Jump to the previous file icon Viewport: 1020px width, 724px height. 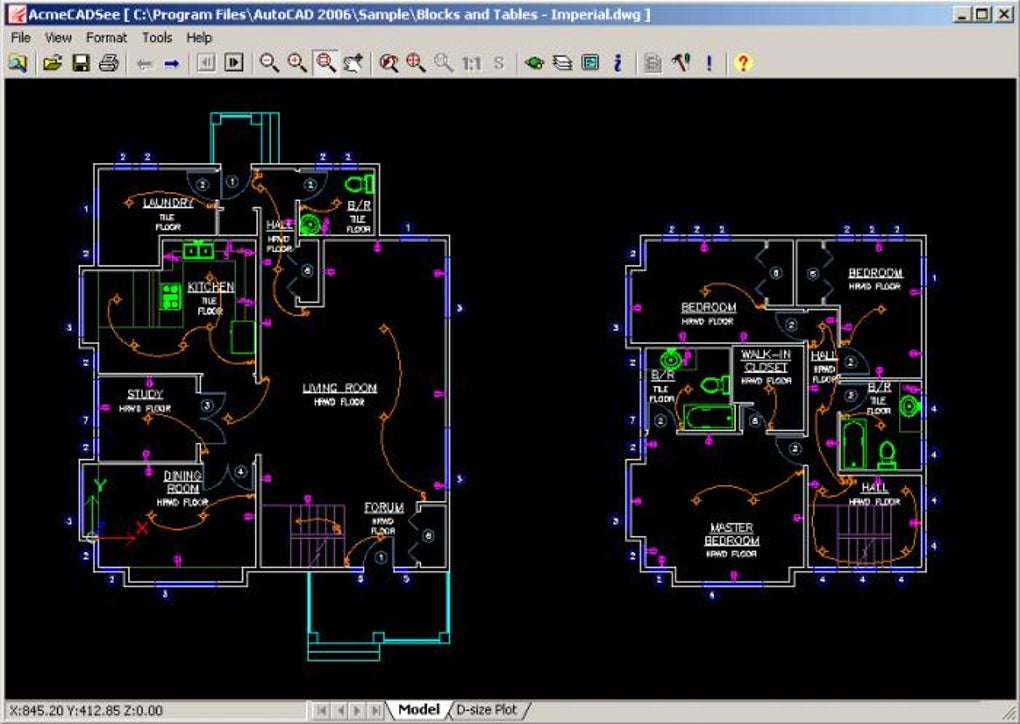206,63
